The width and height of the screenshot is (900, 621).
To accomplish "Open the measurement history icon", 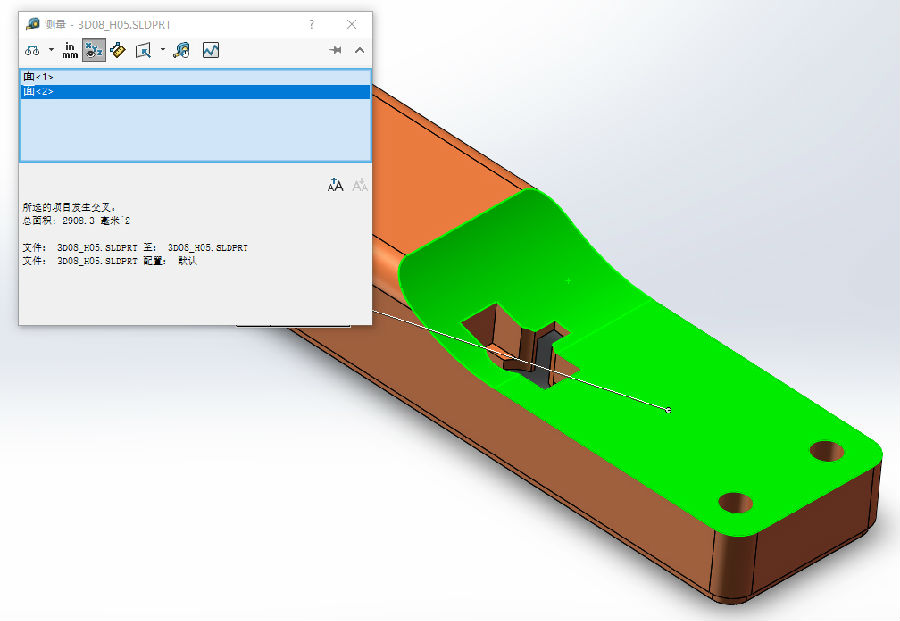I will tap(181, 50).
